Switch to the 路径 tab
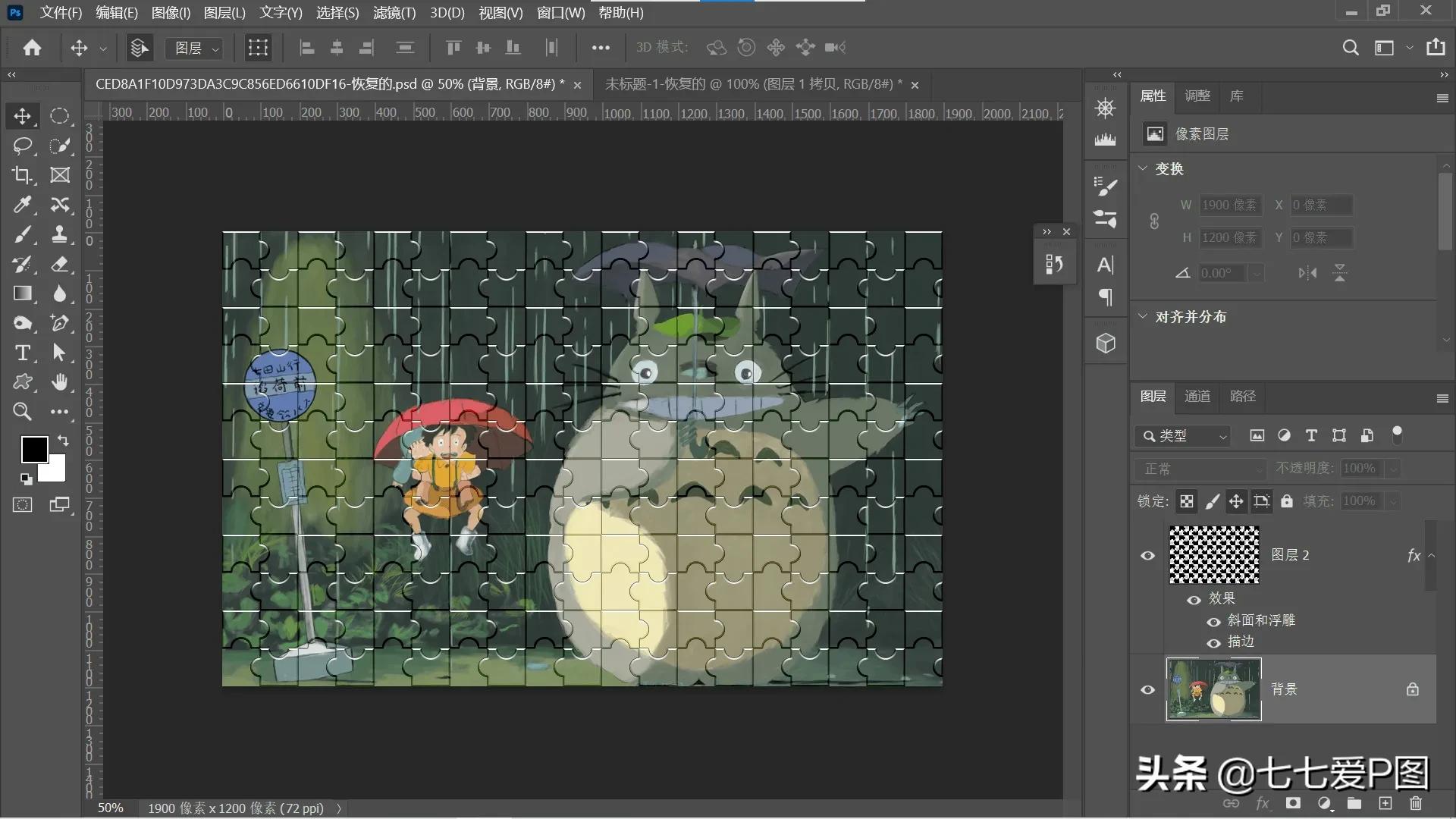1456x819 pixels. [1243, 397]
